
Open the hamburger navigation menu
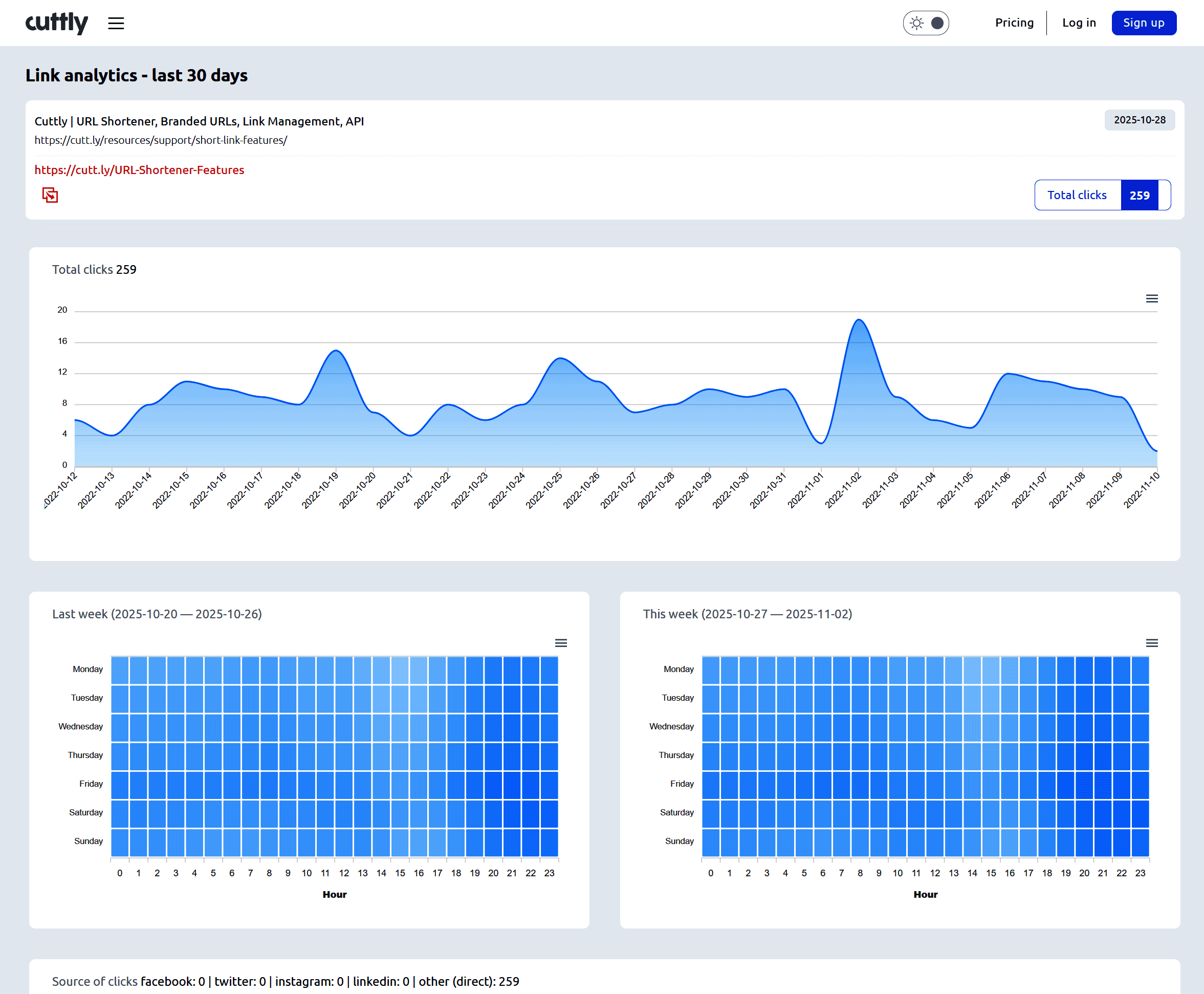click(116, 23)
